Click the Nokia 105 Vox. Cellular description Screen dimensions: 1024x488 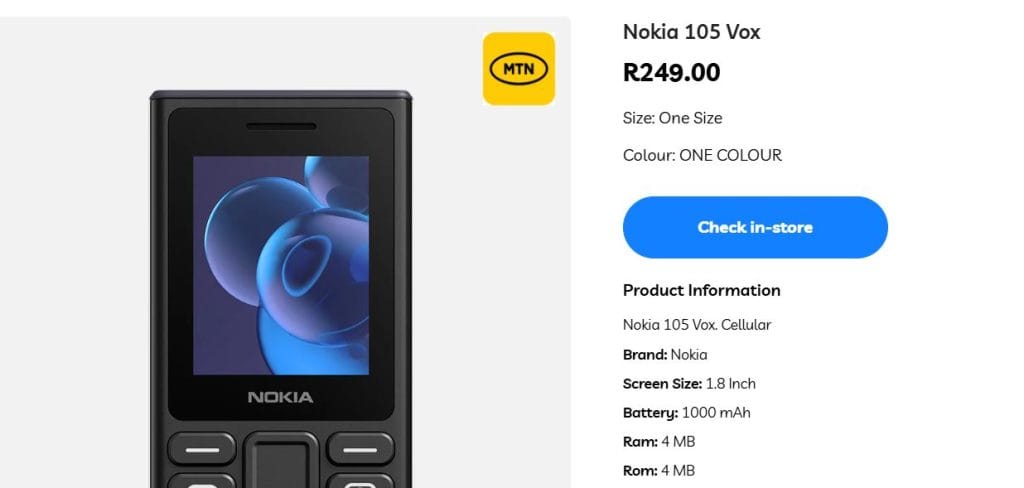[696, 325]
